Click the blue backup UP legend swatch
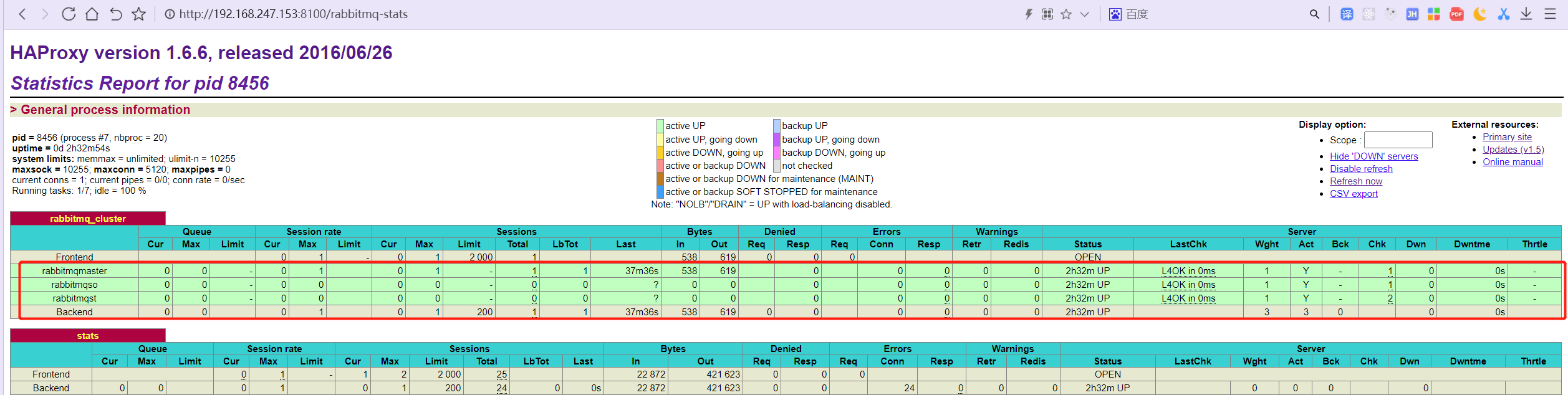The width and height of the screenshot is (1568, 395). pyautogui.click(x=777, y=126)
